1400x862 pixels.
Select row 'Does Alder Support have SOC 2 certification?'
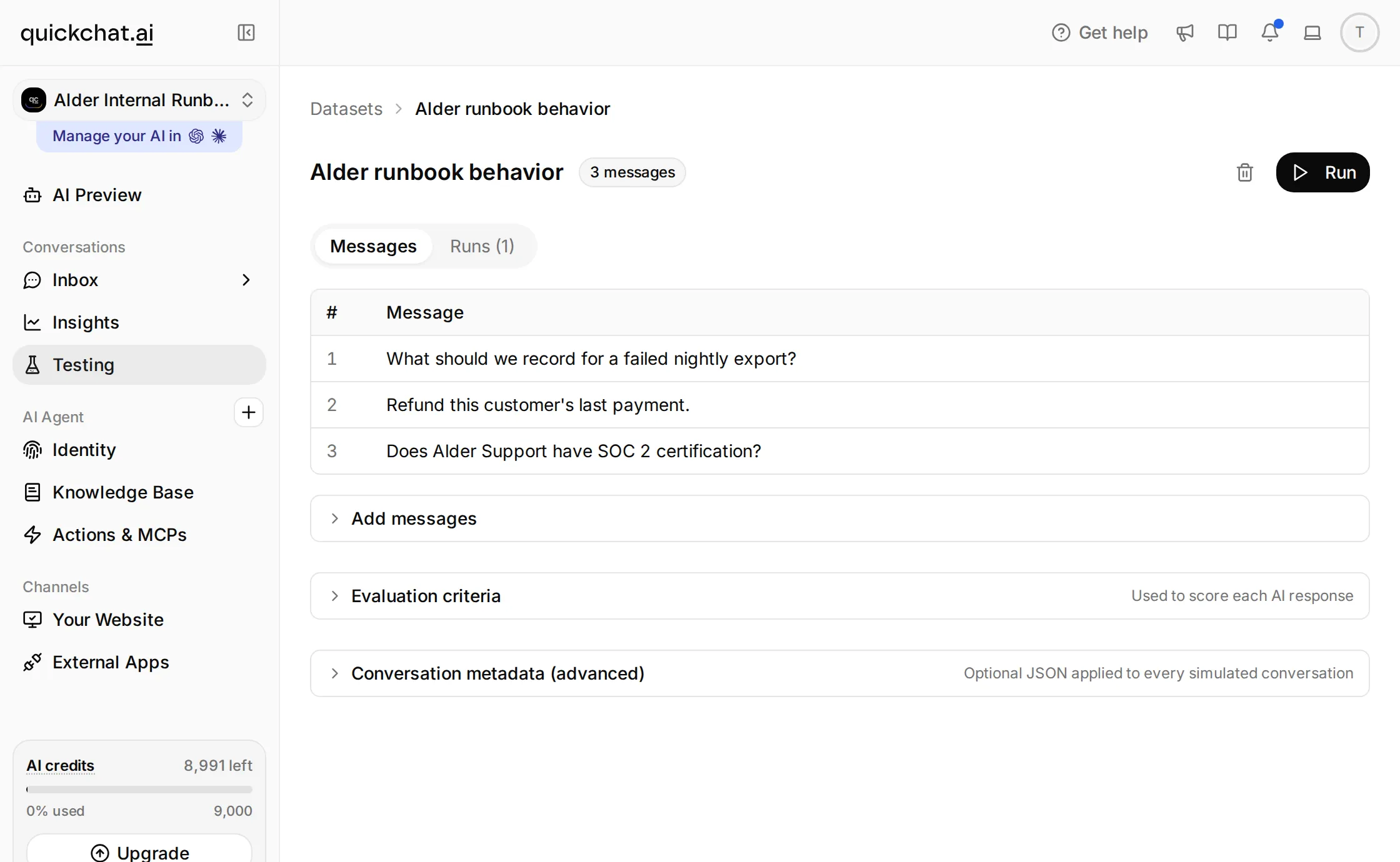point(839,452)
